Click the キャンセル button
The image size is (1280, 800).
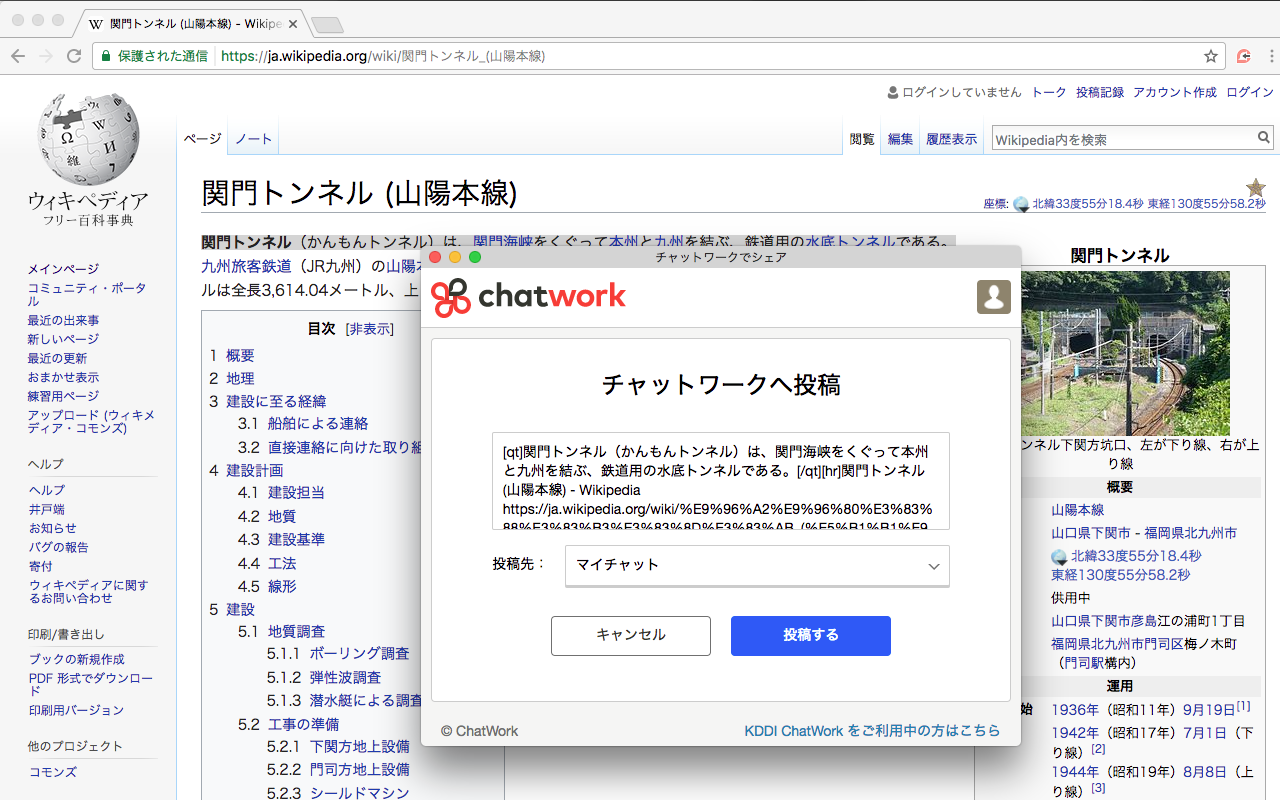[x=631, y=635]
